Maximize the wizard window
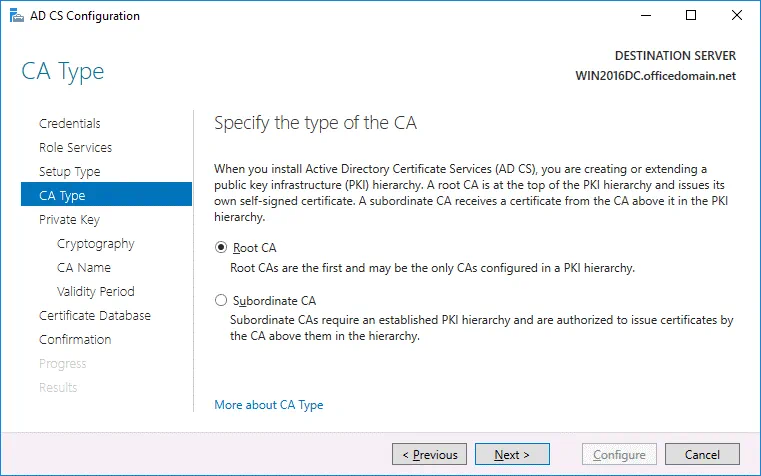This screenshot has height=476, width=761. (x=692, y=16)
